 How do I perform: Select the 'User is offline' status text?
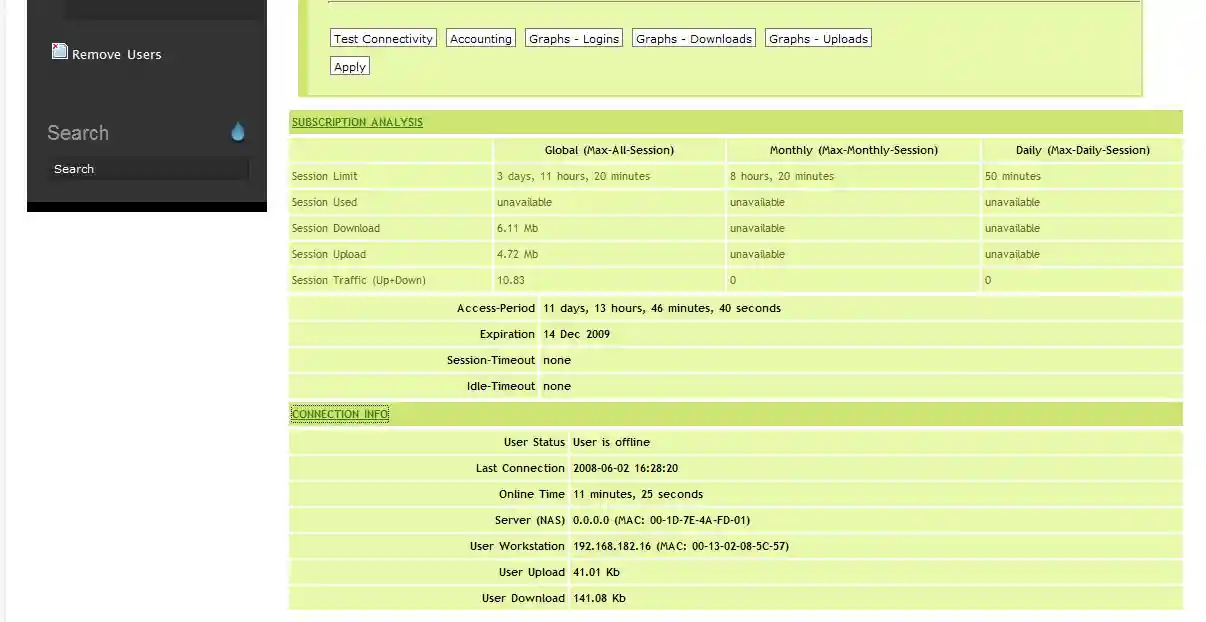(x=611, y=442)
